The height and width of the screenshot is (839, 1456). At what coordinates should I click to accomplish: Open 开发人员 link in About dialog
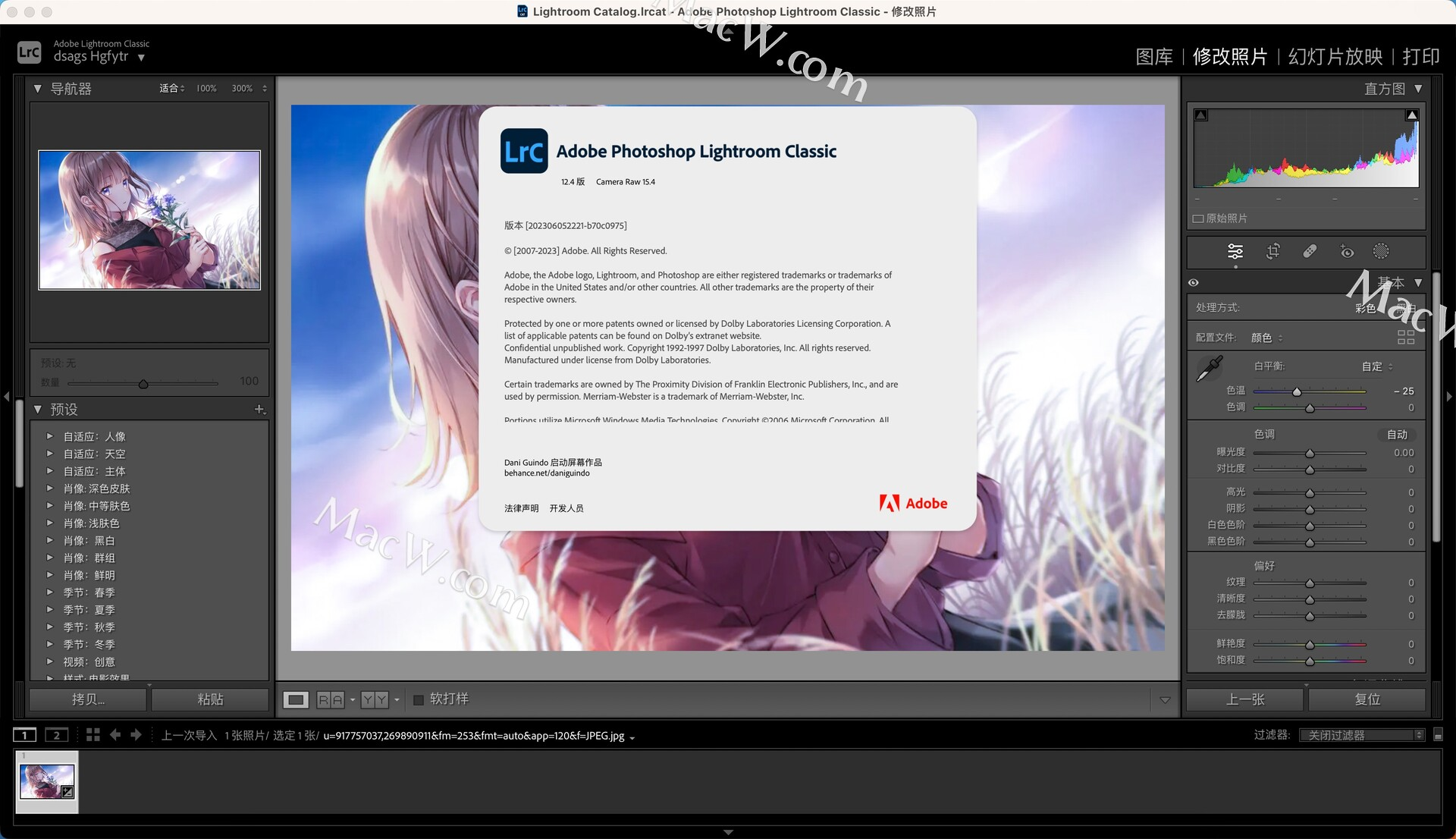tap(566, 508)
